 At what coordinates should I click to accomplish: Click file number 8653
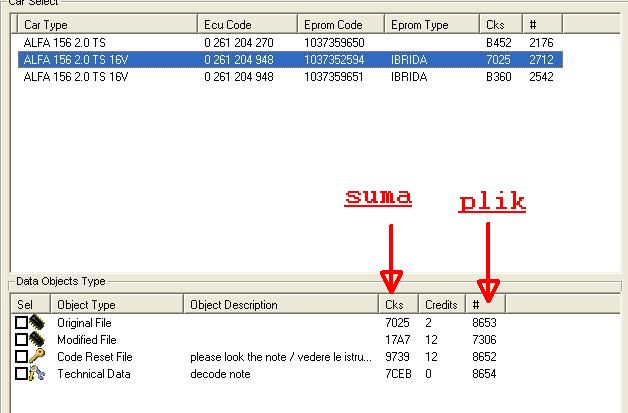484,322
